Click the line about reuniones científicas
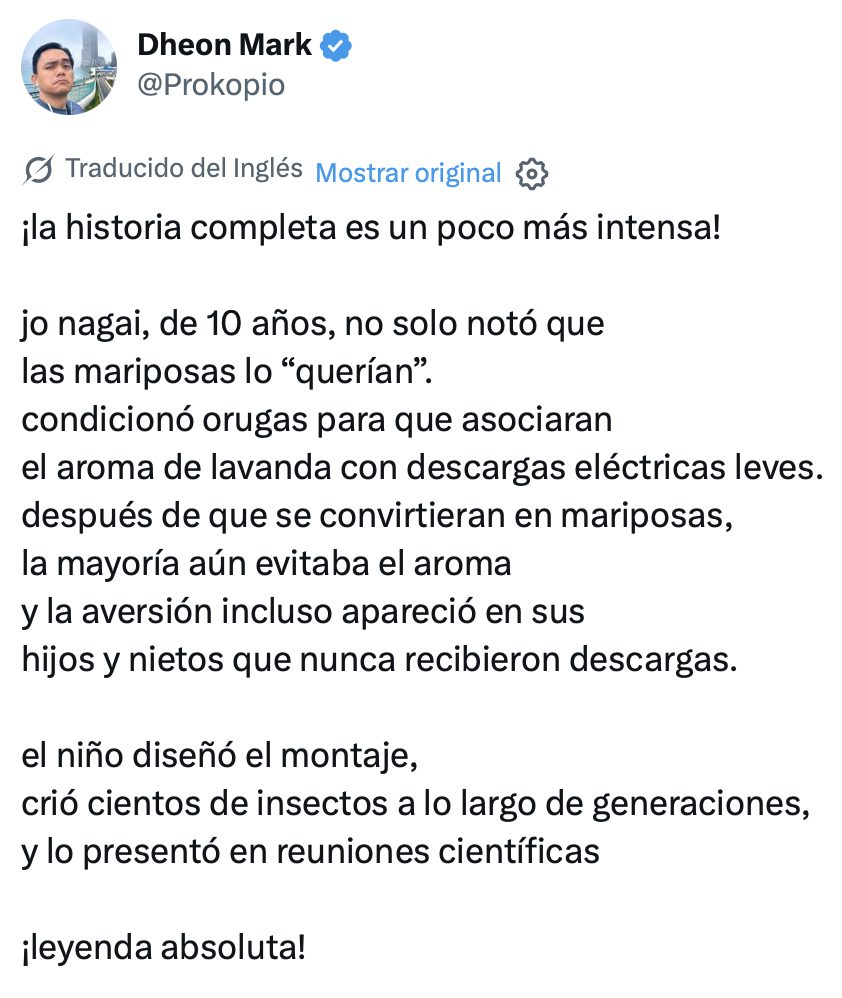The width and height of the screenshot is (842, 998). click(x=311, y=852)
